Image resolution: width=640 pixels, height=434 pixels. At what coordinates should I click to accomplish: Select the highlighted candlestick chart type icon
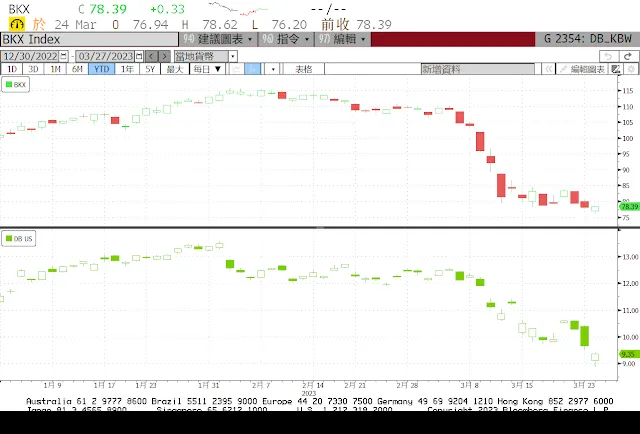click(253, 69)
